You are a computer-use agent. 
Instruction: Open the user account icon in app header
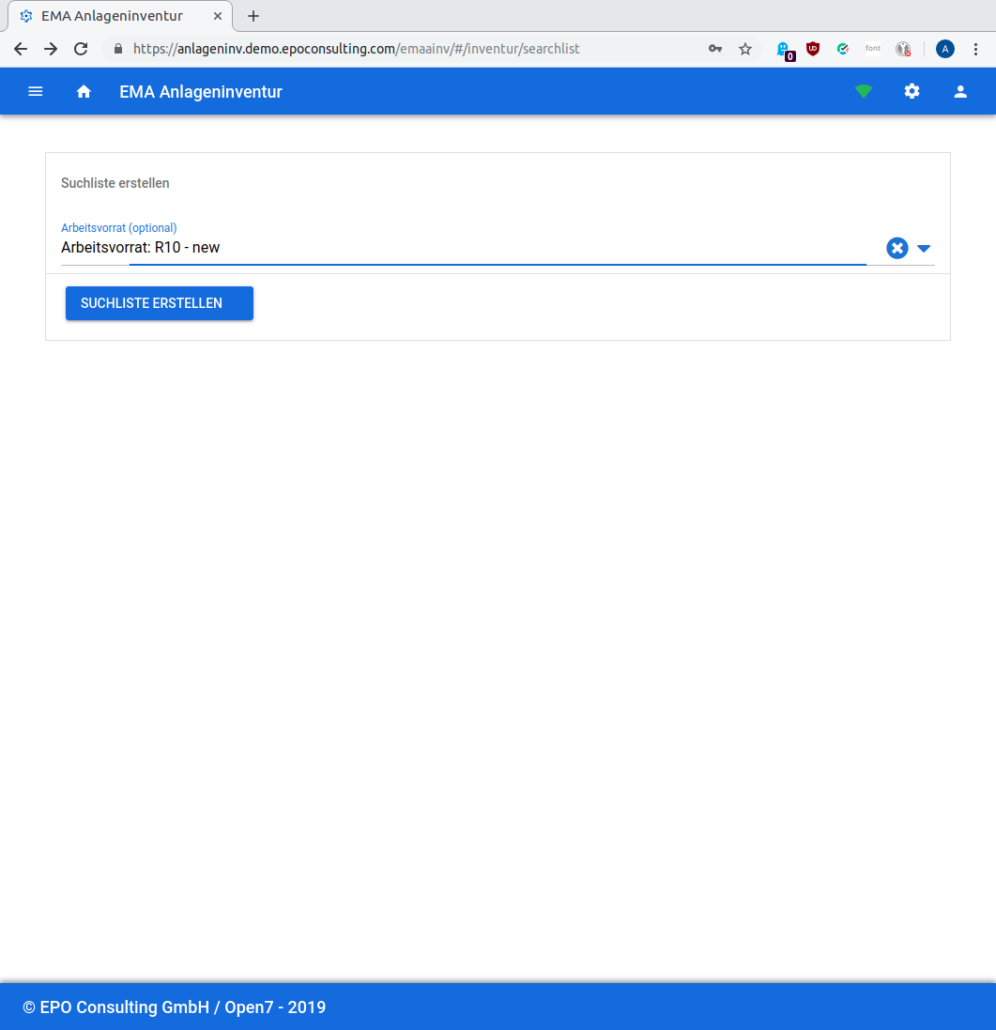[x=960, y=92]
